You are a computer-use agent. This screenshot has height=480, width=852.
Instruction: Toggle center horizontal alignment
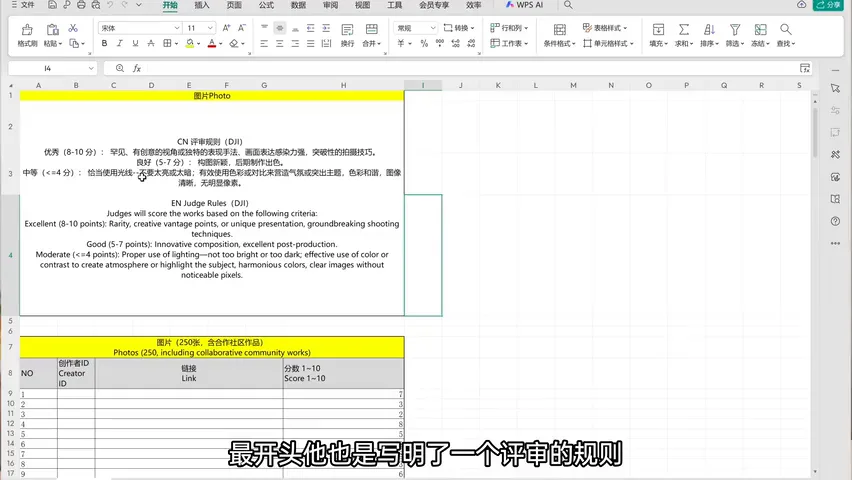(x=279, y=43)
